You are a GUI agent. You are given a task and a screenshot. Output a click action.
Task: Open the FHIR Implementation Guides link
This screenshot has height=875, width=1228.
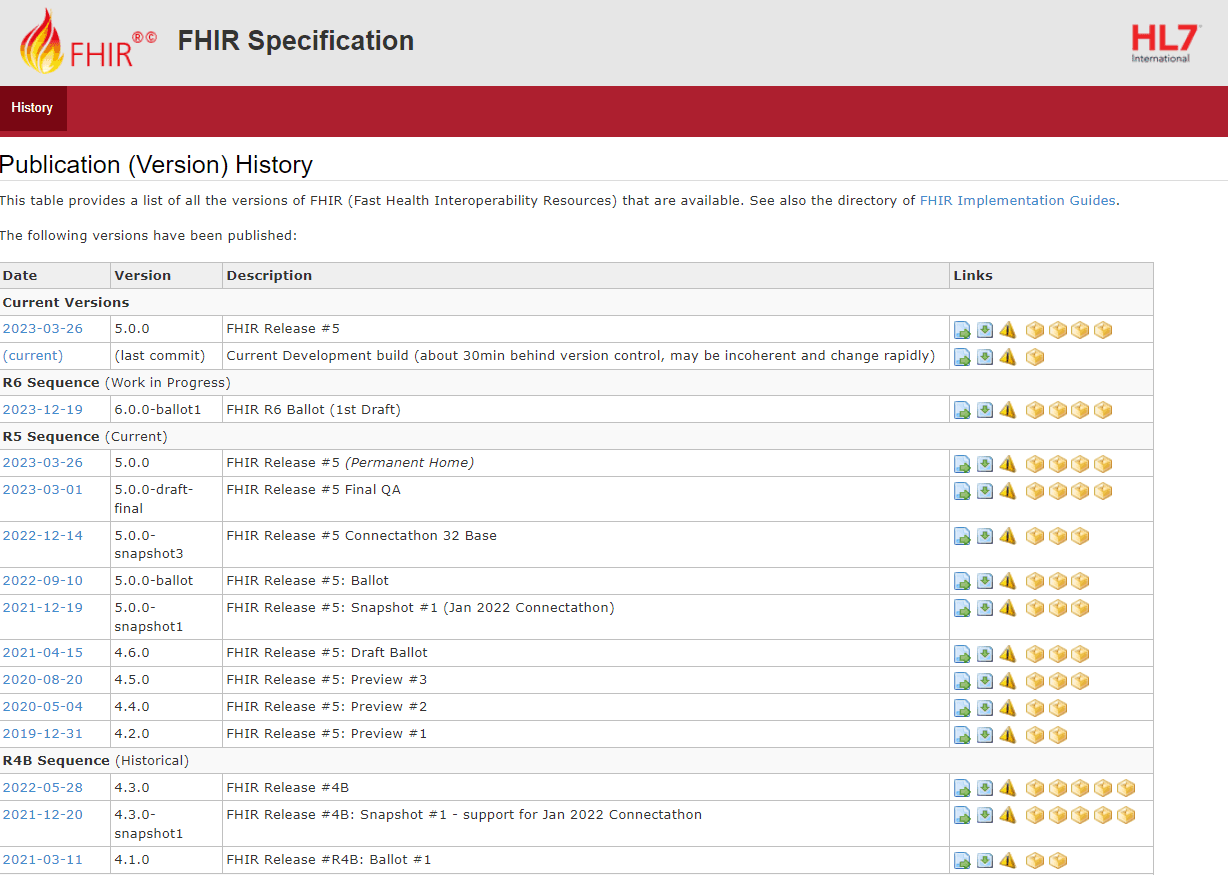click(1017, 200)
